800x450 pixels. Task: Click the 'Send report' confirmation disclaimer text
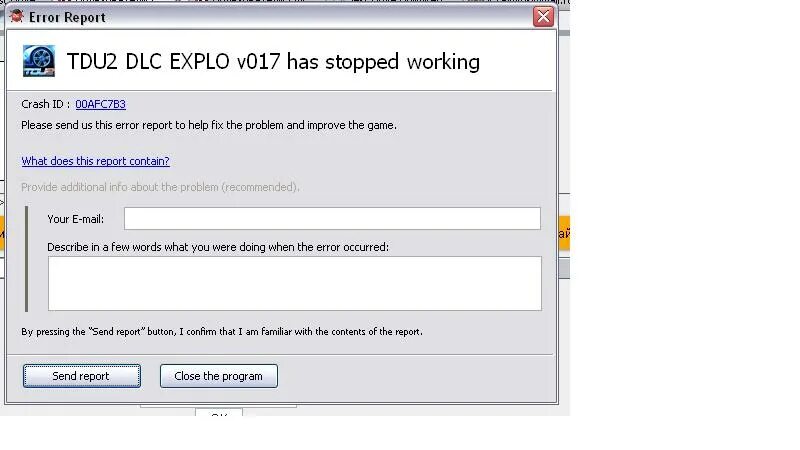point(222,332)
